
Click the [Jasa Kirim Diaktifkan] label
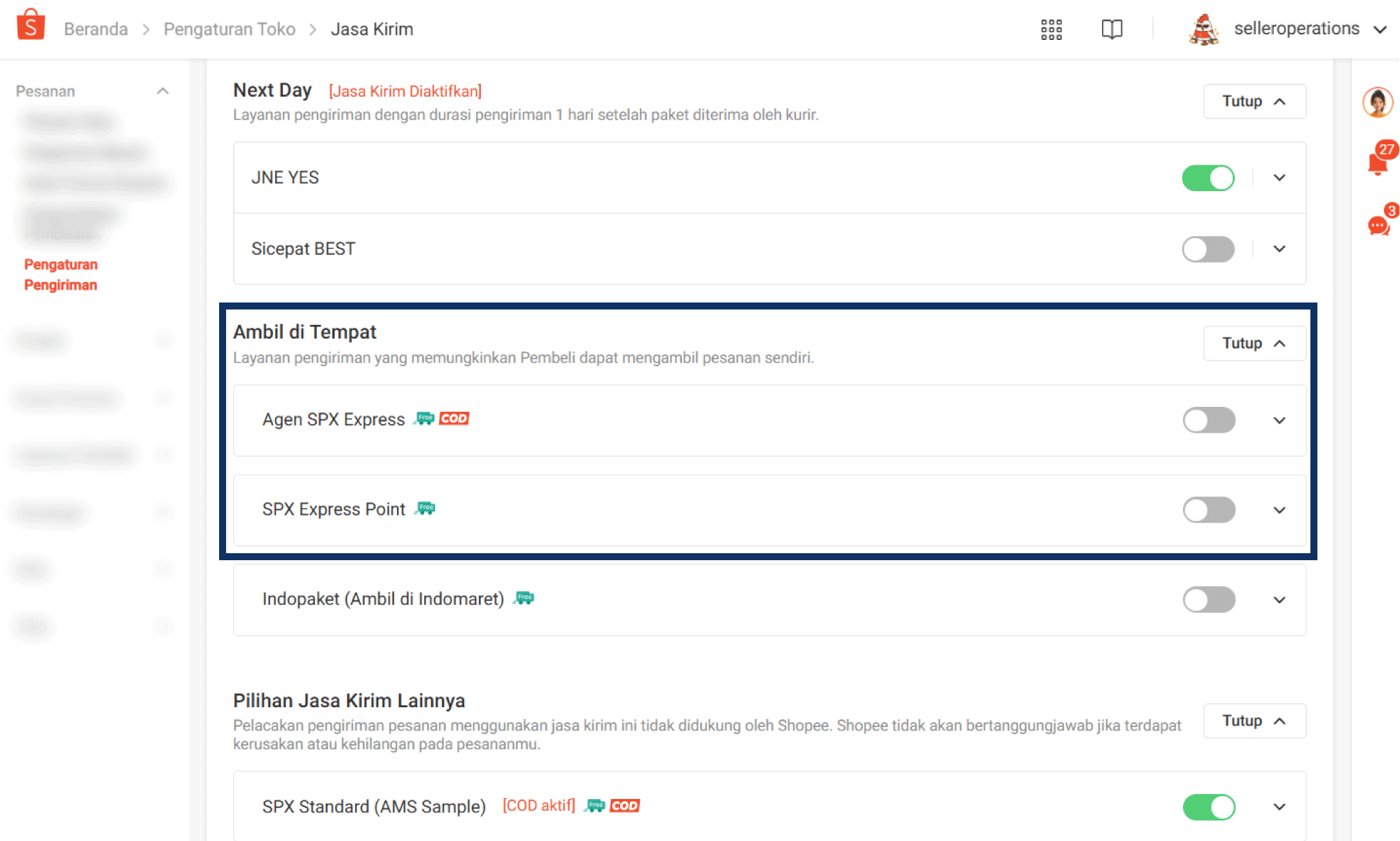point(405,91)
